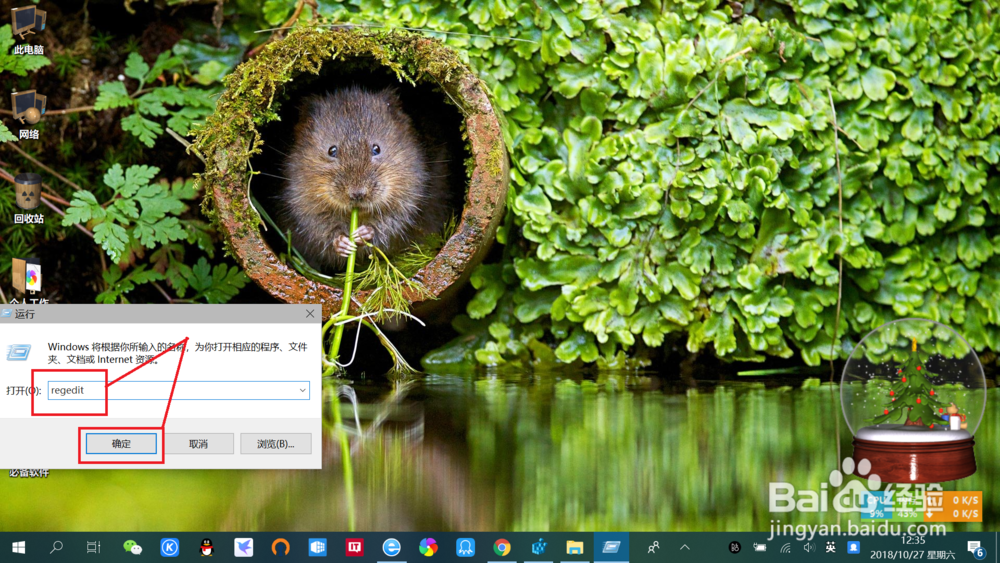Screen dimensions: 1000x563
Task: Open the blue dotted-cube app on taskbar
Action: (x=539, y=547)
